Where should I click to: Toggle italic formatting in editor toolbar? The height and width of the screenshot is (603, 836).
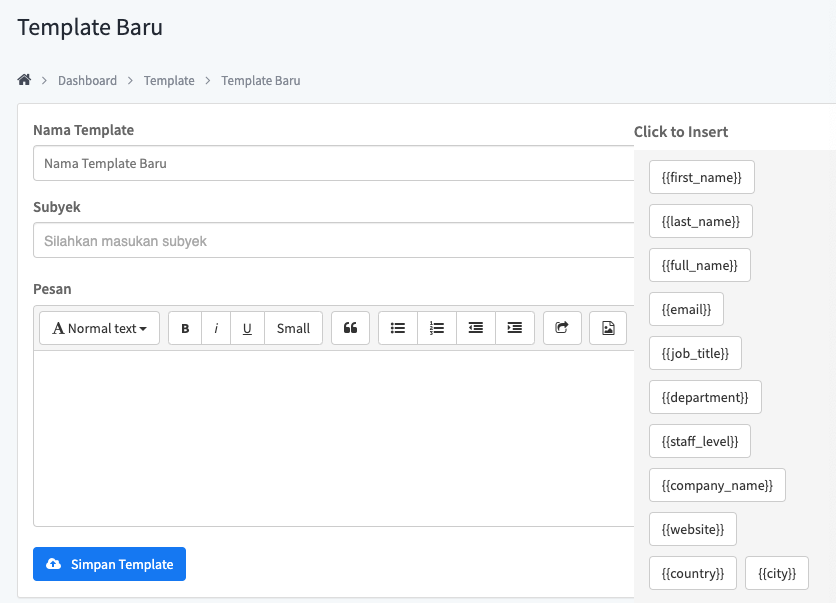[216, 328]
